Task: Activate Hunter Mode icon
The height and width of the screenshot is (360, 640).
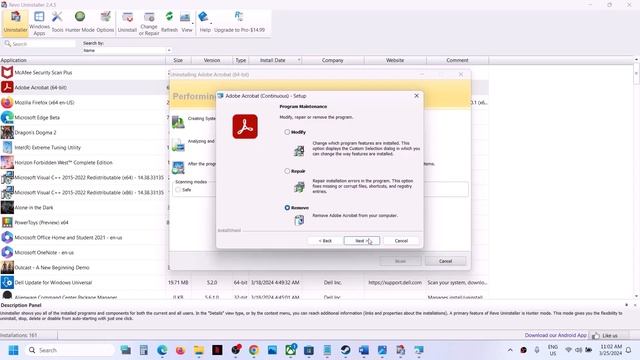Action: (80, 22)
